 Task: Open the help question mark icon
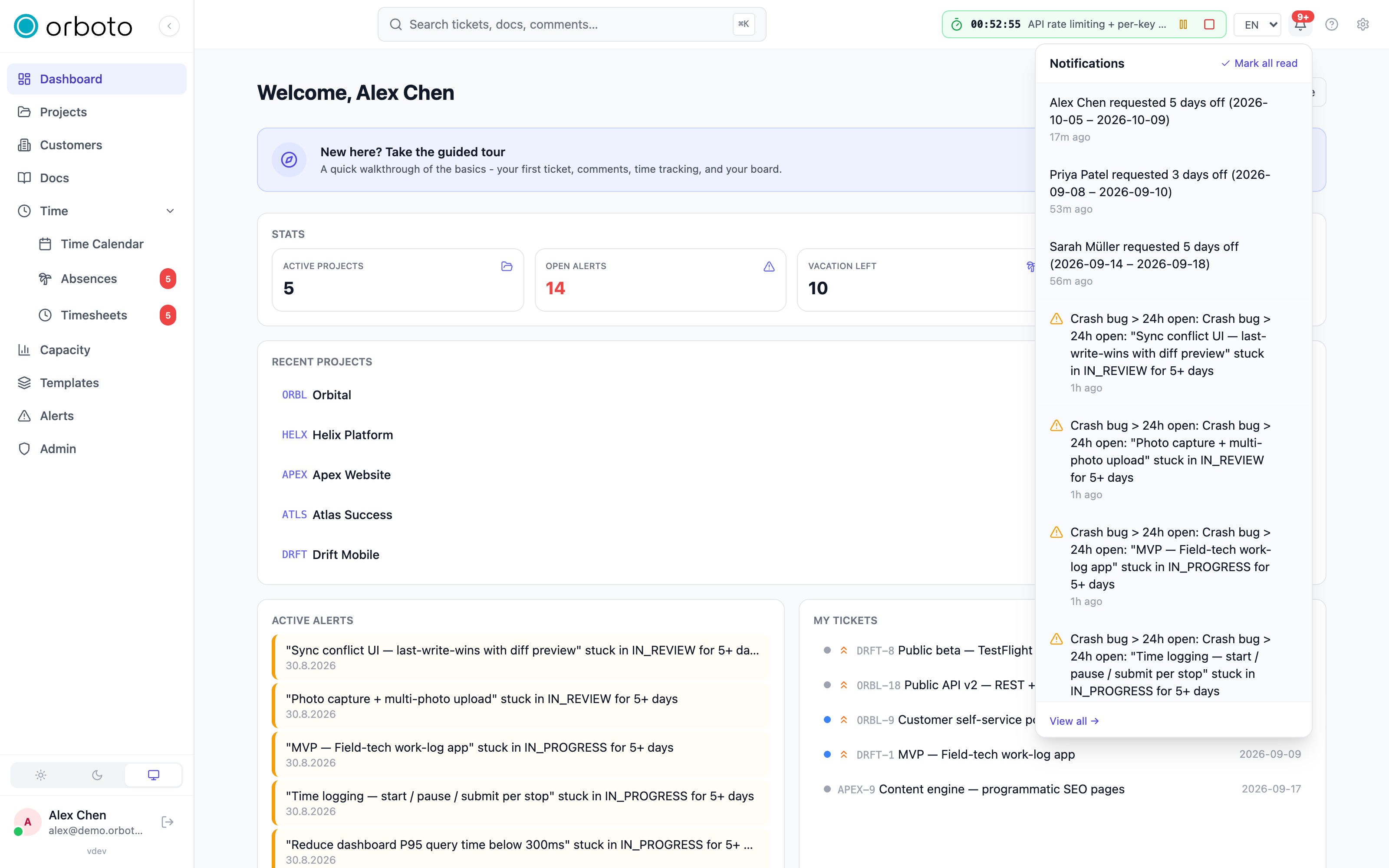[1332, 25]
